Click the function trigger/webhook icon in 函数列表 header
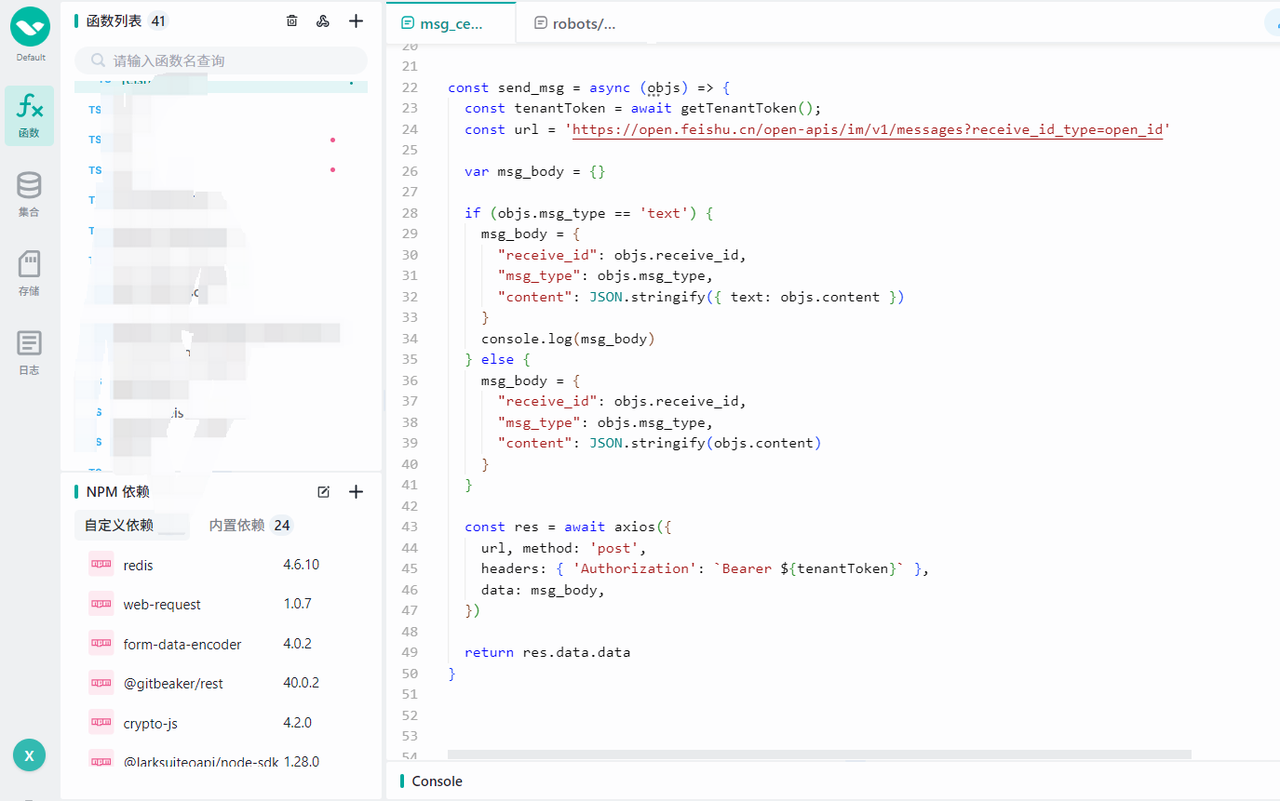The image size is (1280, 801). click(323, 21)
